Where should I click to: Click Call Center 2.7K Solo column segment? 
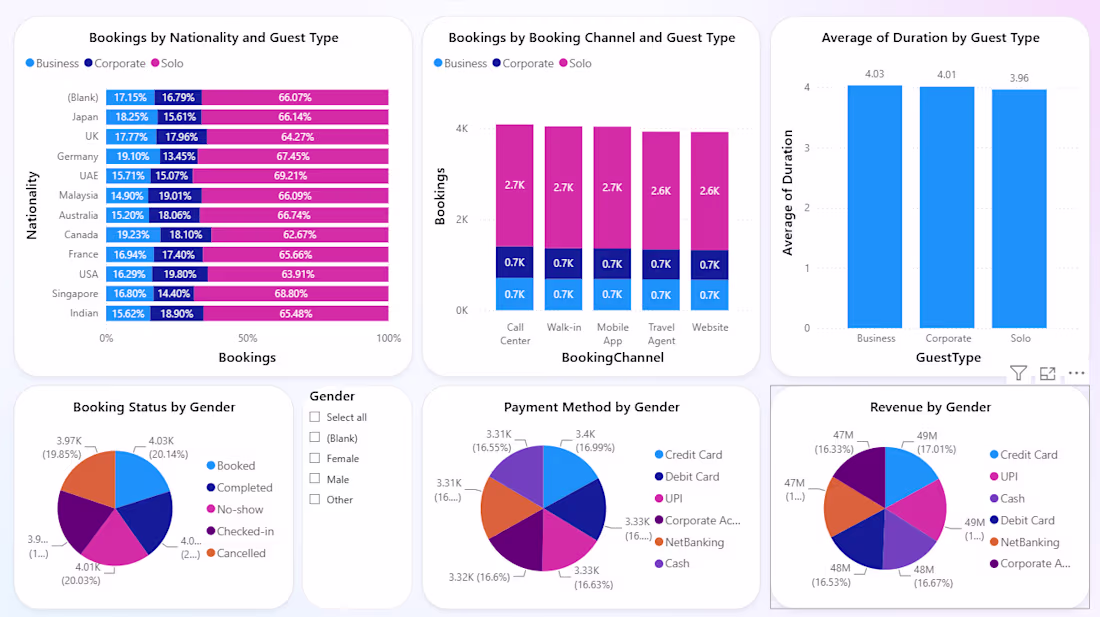point(514,186)
